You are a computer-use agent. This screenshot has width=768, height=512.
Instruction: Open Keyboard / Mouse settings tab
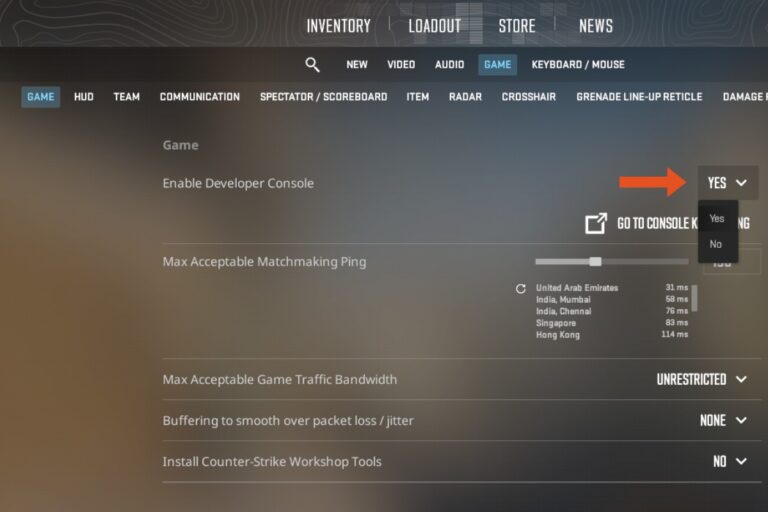click(578, 65)
